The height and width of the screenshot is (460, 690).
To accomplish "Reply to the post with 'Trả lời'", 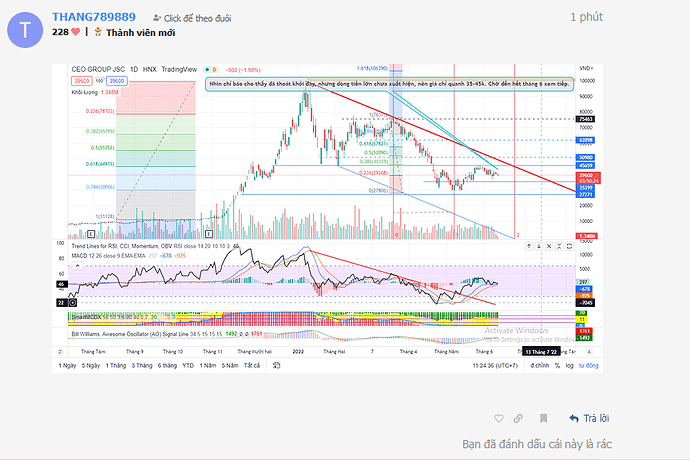I will [x=589, y=418].
